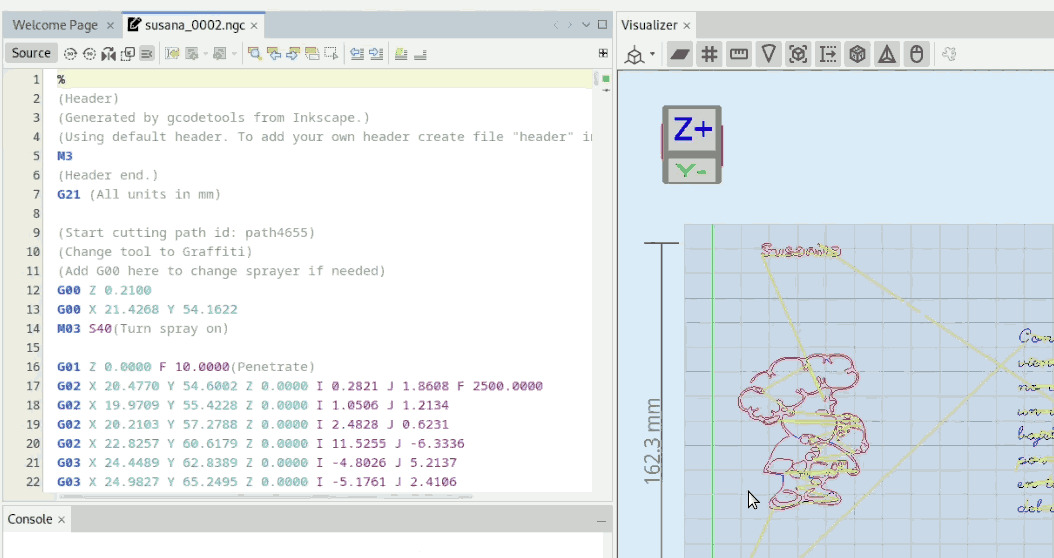Maximize the editor window group
1054x558 pixels.
point(602,25)
